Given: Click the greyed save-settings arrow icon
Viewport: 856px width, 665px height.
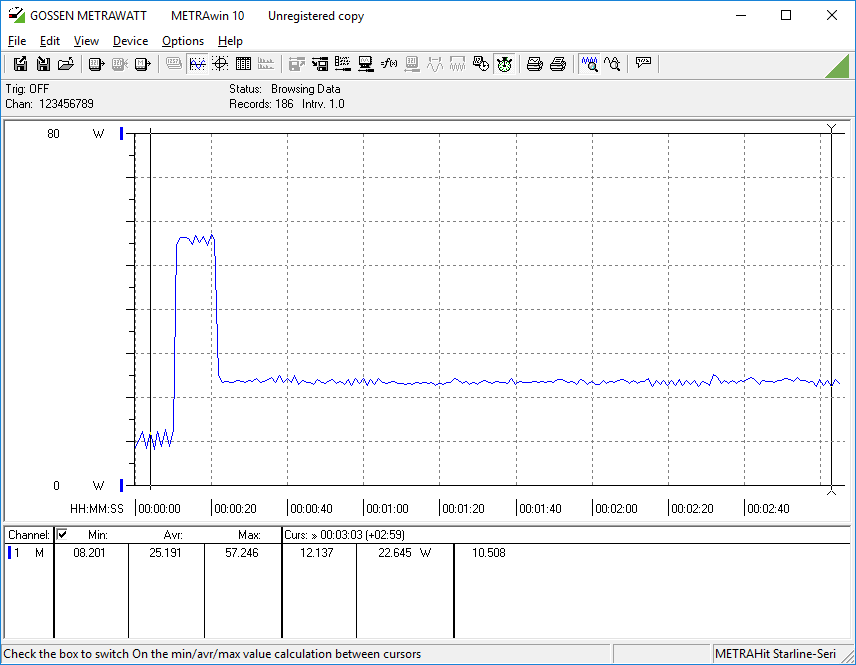Looking at the screenshot, I should pos(296,64).
